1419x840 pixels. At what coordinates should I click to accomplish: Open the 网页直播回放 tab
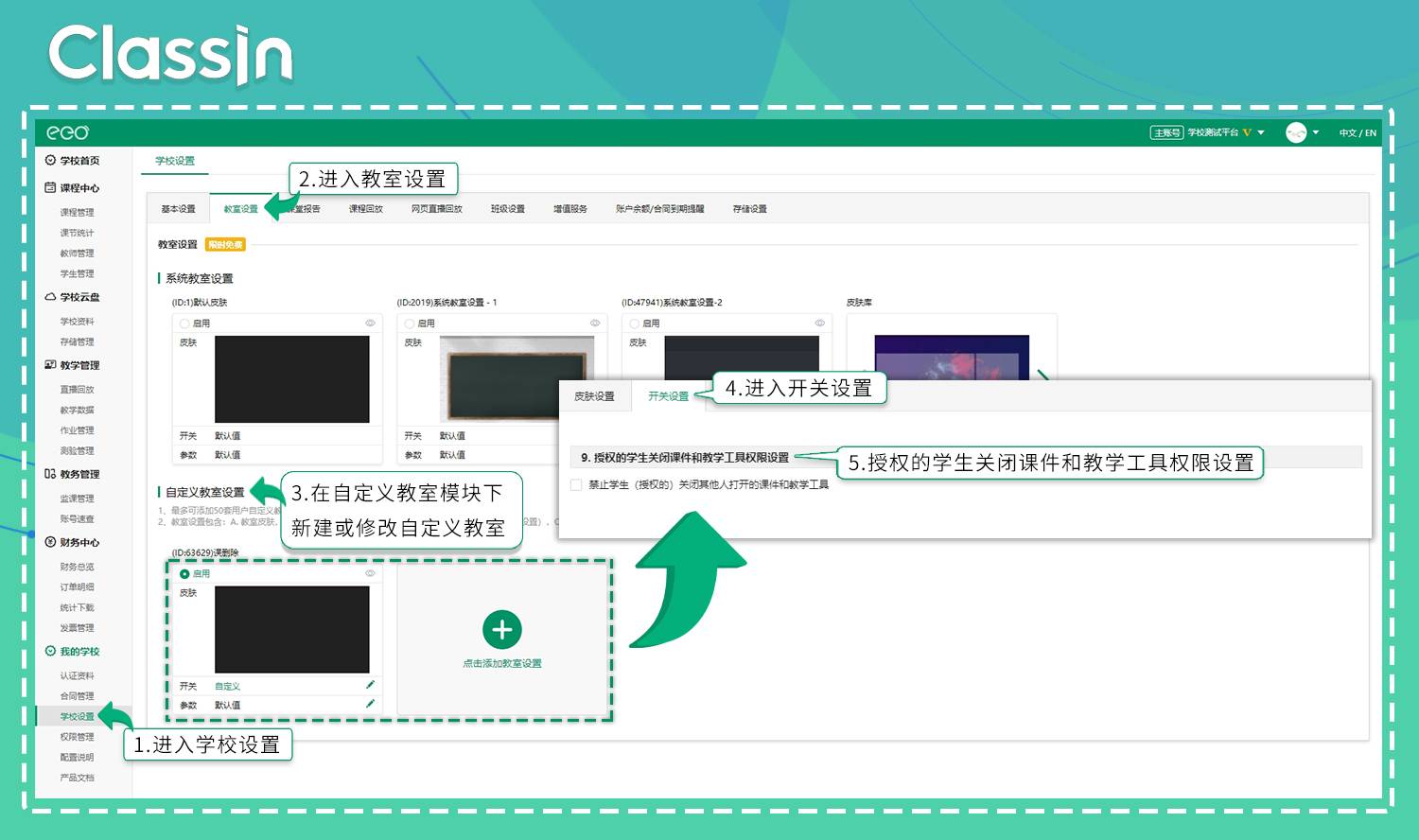[x=437, y=209]
